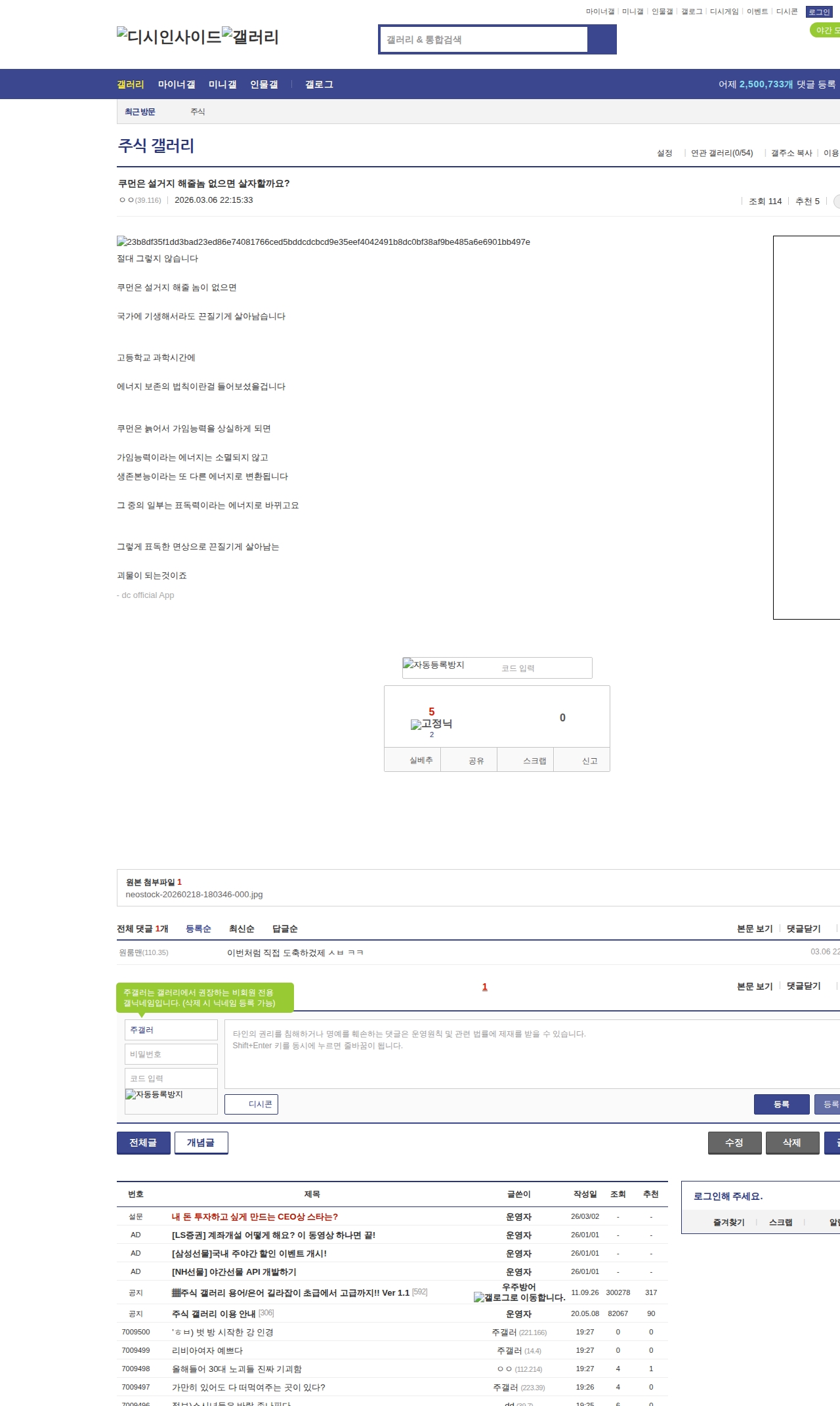Click the 디시인사이드 logo image
The height and width of the screenshot is (1406, 840).
pyautogui.click(x=169, y=37)
